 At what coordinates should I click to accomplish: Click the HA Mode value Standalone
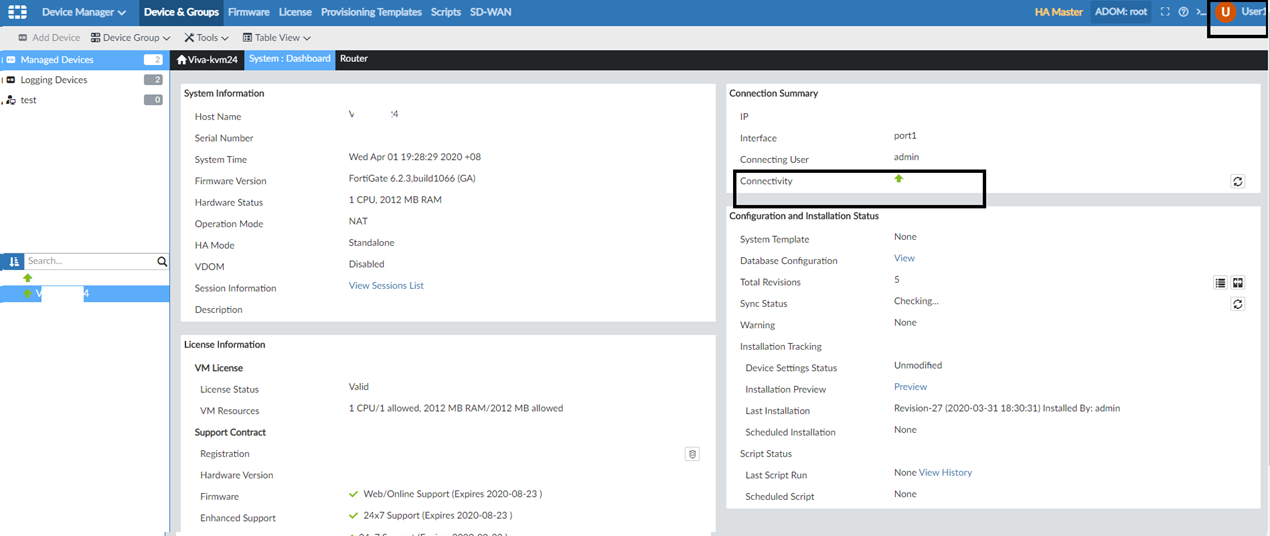click(x=372, y=243)
